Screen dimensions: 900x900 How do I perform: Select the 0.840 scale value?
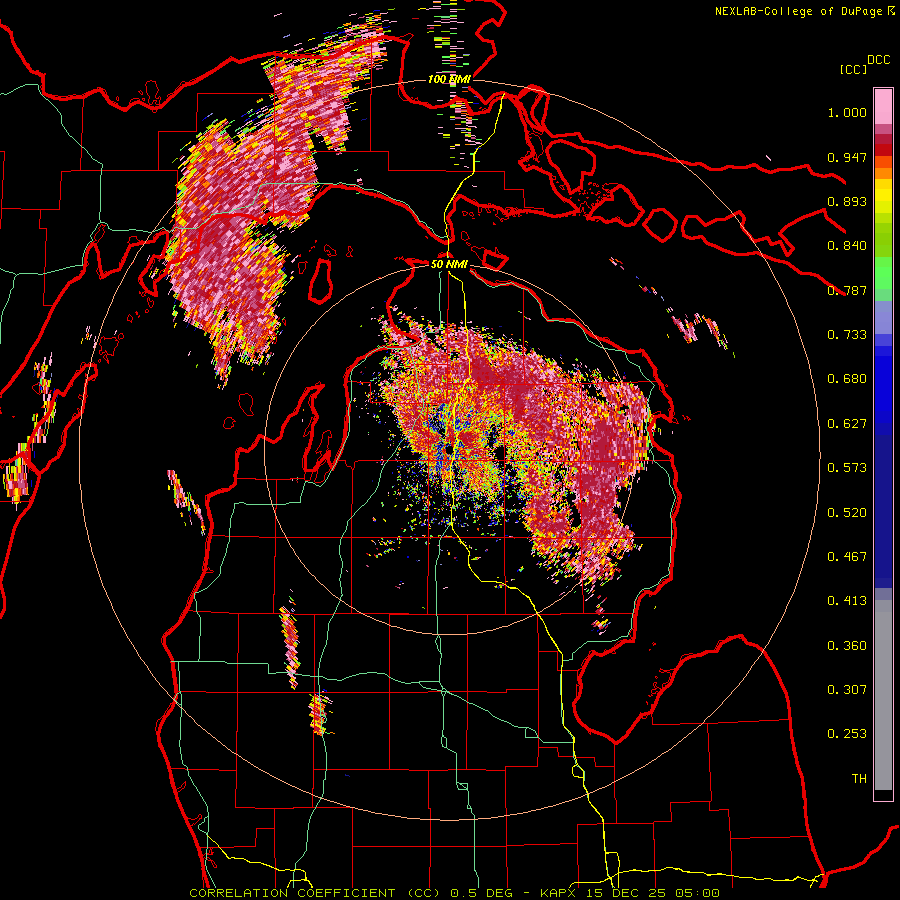point(847,246)
